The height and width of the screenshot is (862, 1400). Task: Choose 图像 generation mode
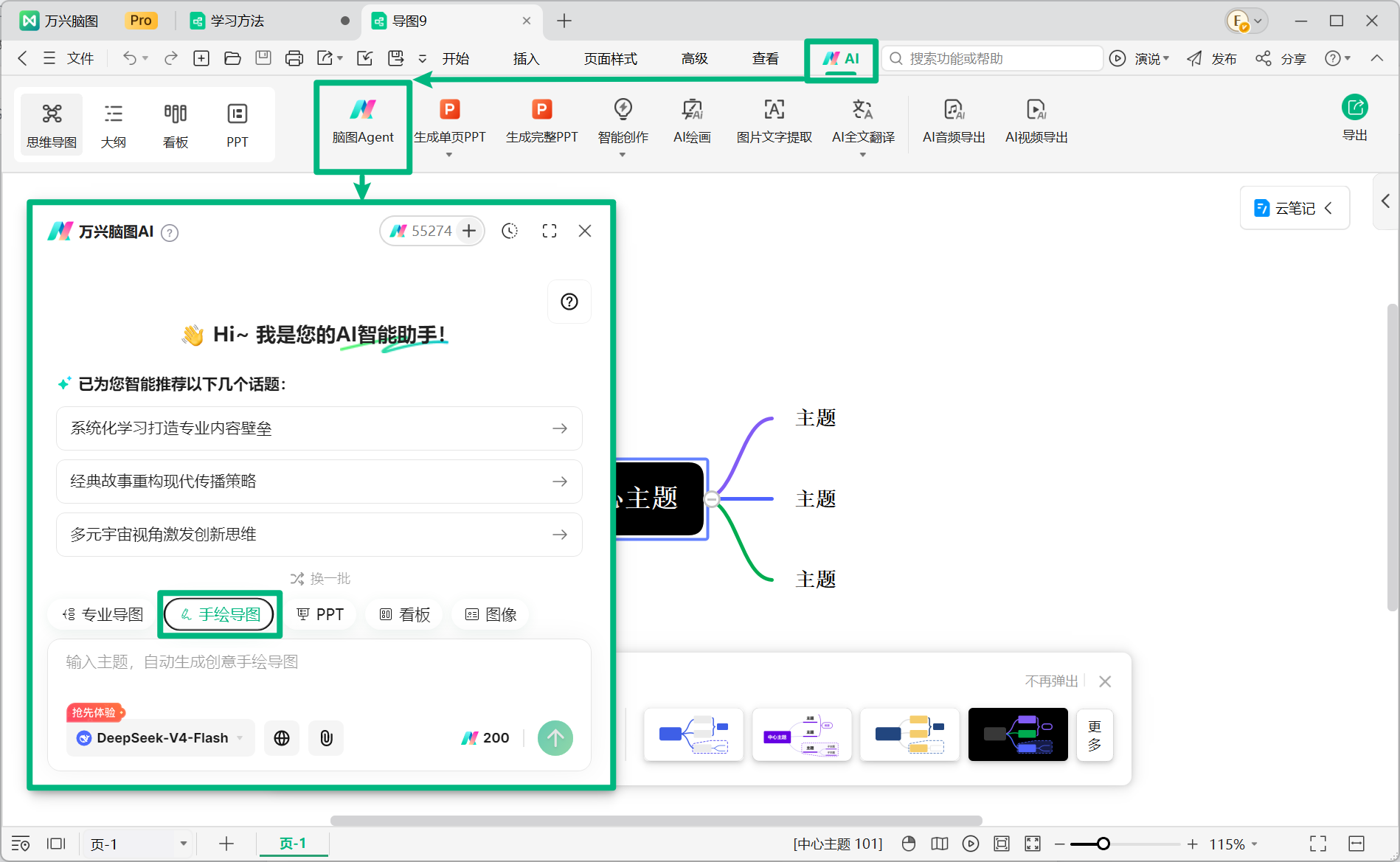point(491,614)
